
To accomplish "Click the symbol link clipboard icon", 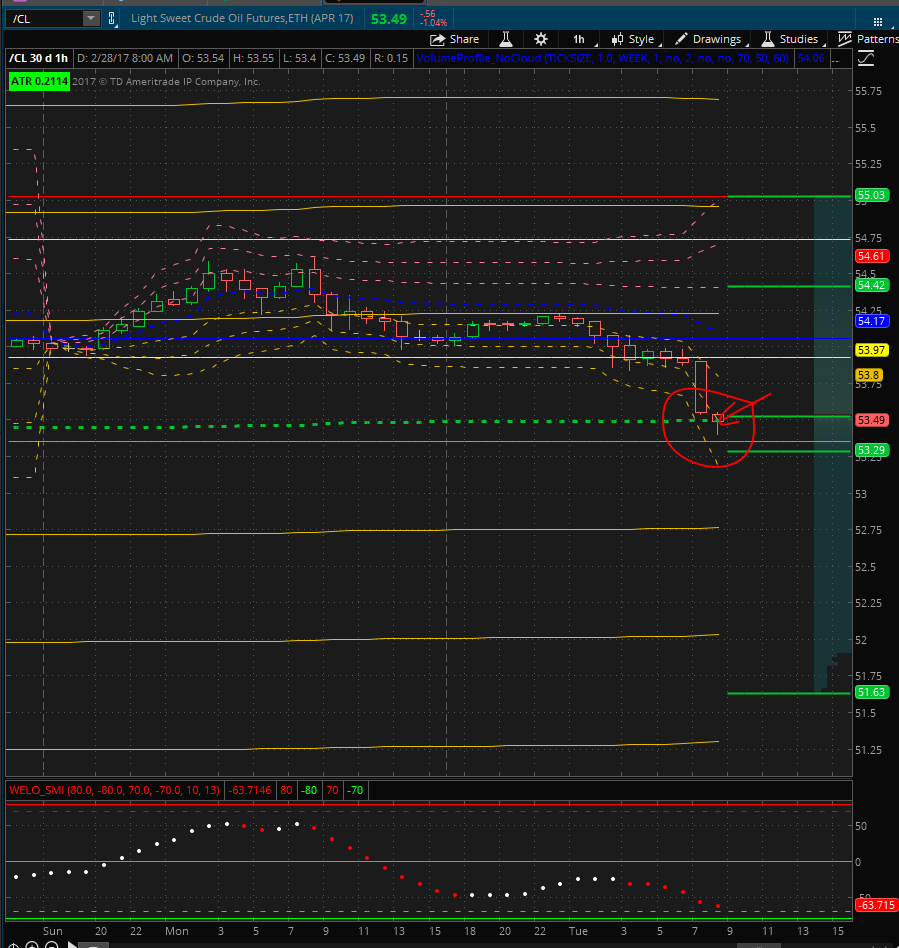I will tap(112, 19).
